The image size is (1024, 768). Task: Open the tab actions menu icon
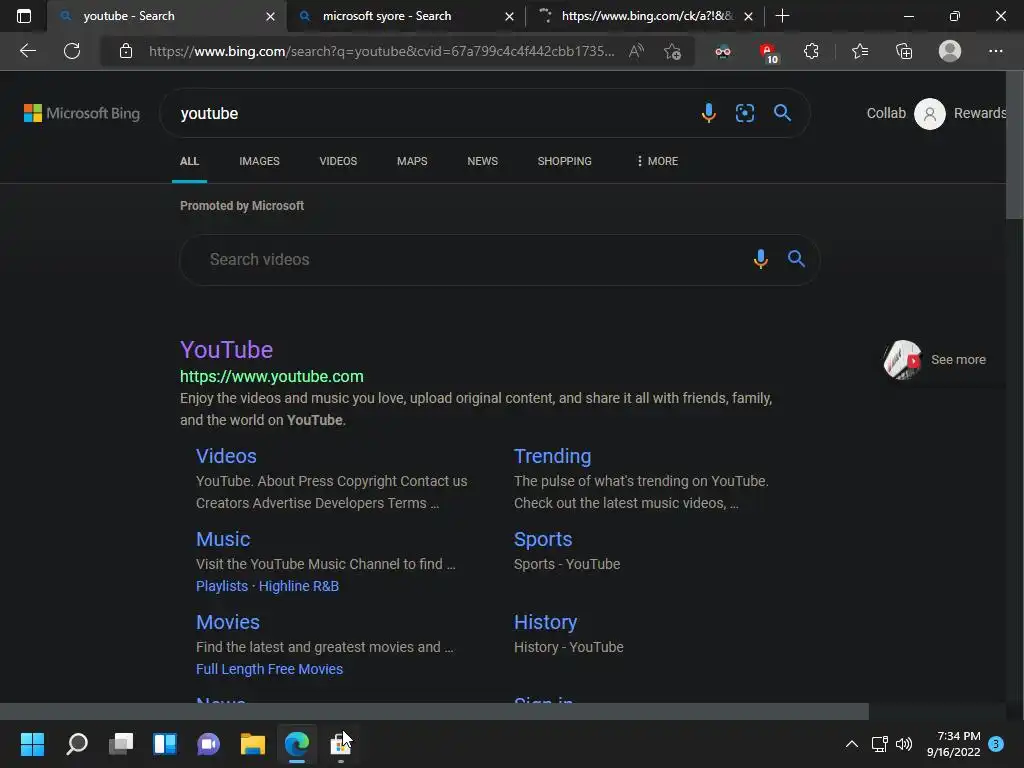pos(24,16)
